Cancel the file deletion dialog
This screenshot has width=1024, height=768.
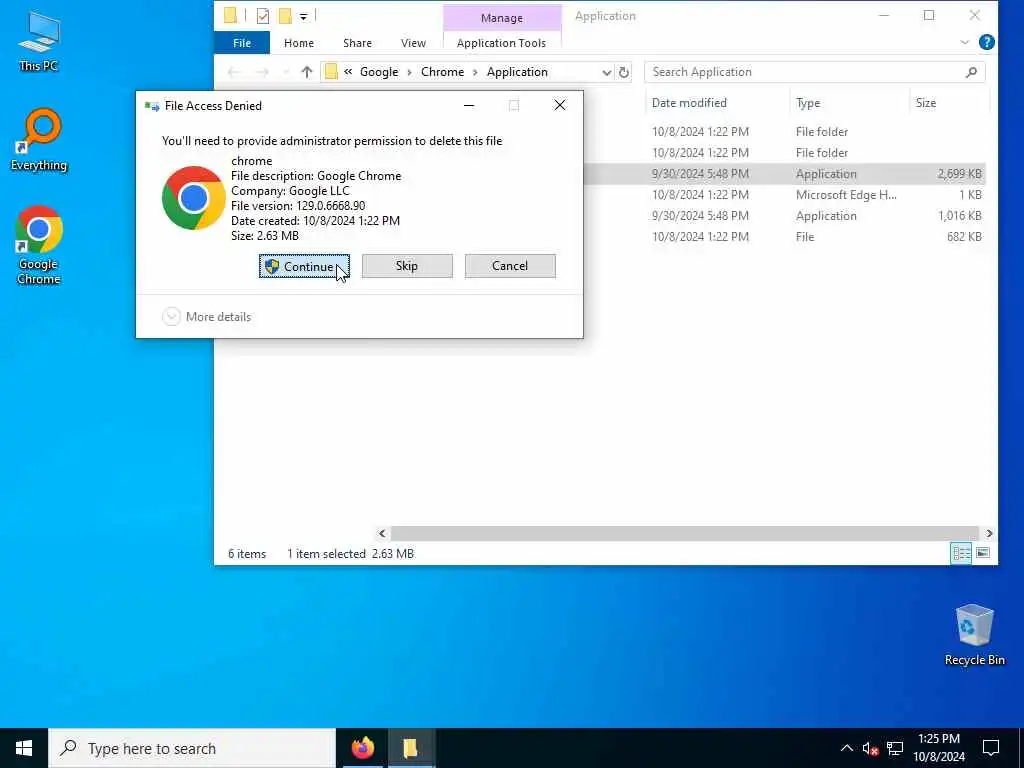pos(510,266)
